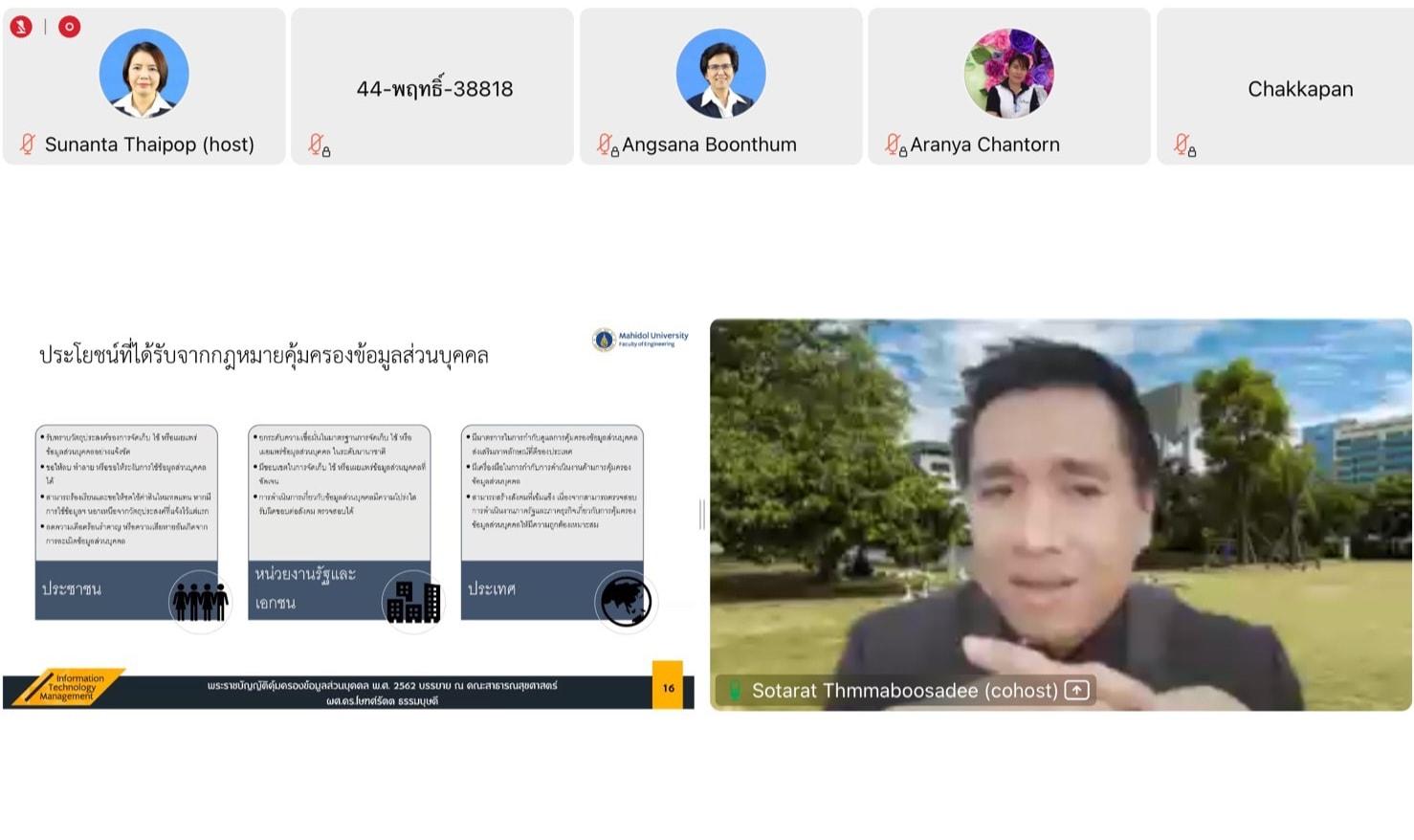Screen dimensions: 1414x840
Task: Click the Sunanta Thaipop (host) name label
Action: (x=149, y=144)
